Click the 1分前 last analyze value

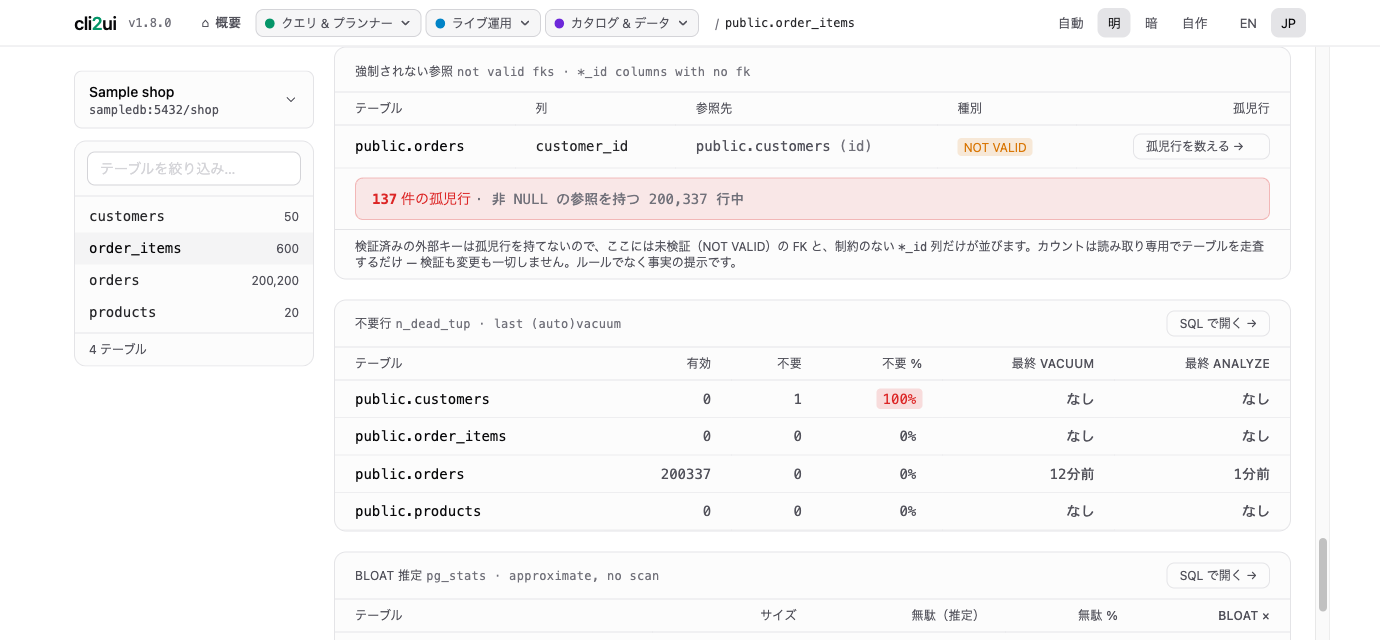tap(1251, 474)
